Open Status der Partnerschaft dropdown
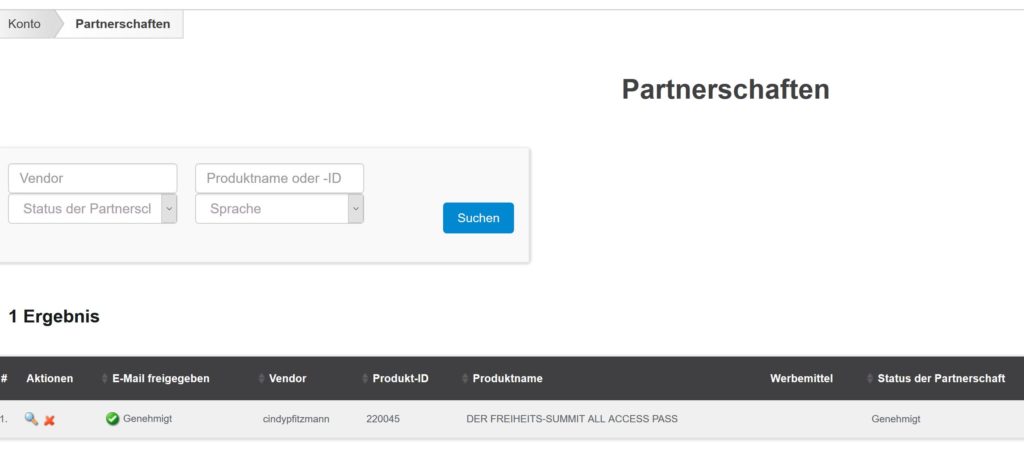1024x458 pixels. pyautogui.click(x=93, y=209)
